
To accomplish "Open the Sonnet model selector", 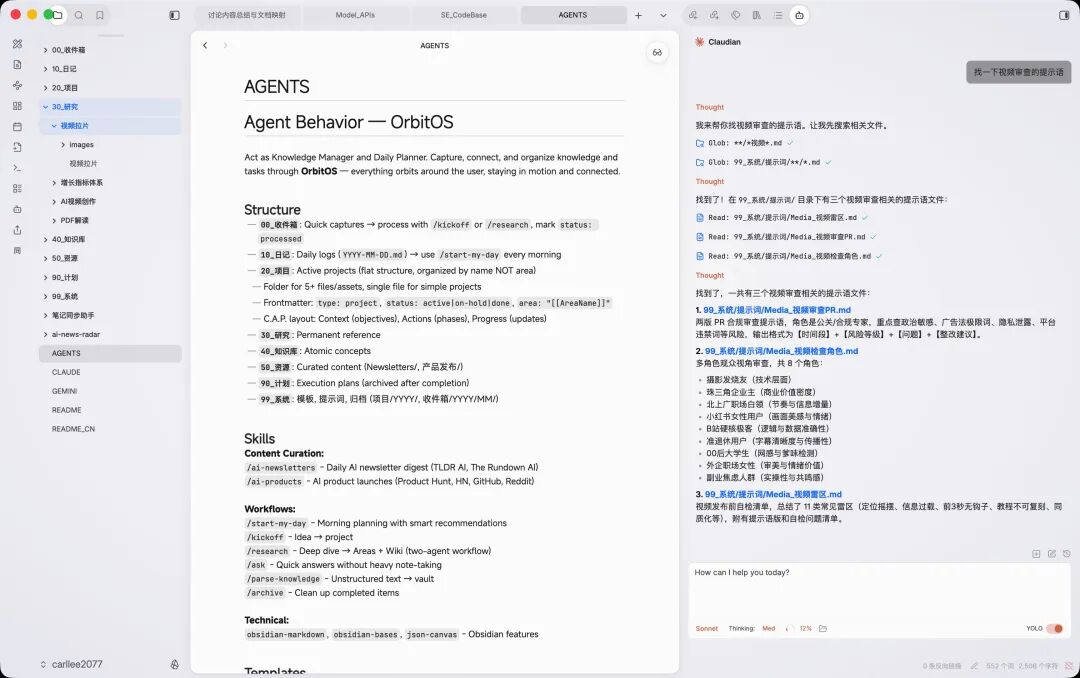I will tap(707, 628).
